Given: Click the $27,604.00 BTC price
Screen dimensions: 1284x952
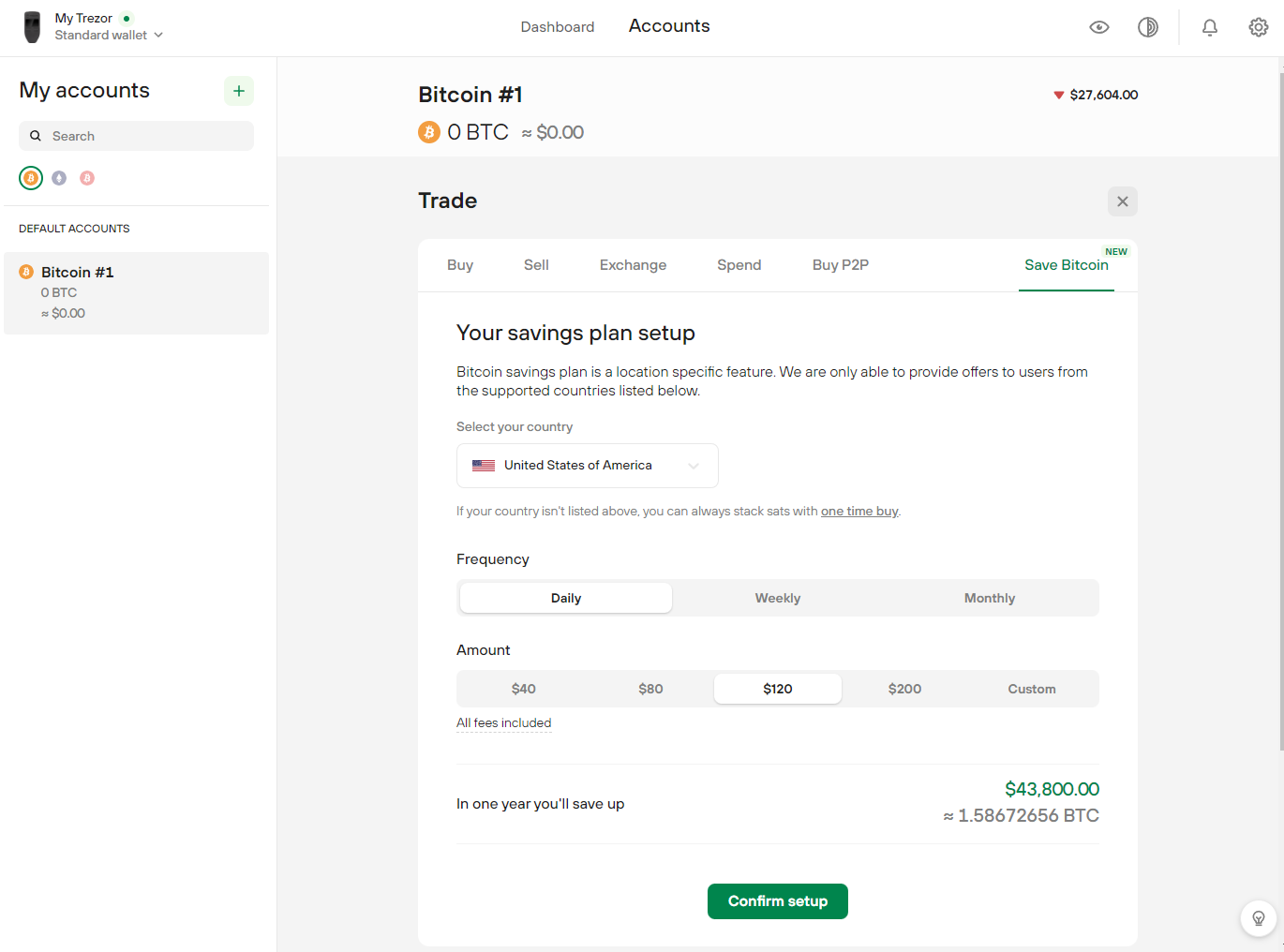Looking at the screenshot, I should click(1104, 95).
